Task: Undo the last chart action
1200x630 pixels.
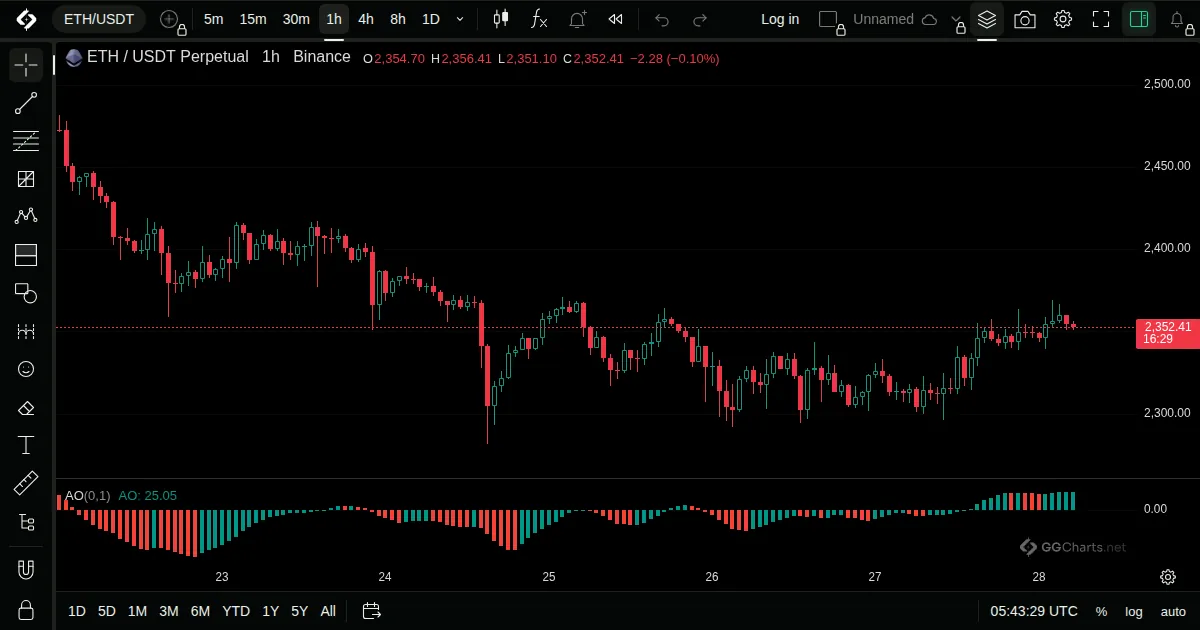Action: point(662,19)
